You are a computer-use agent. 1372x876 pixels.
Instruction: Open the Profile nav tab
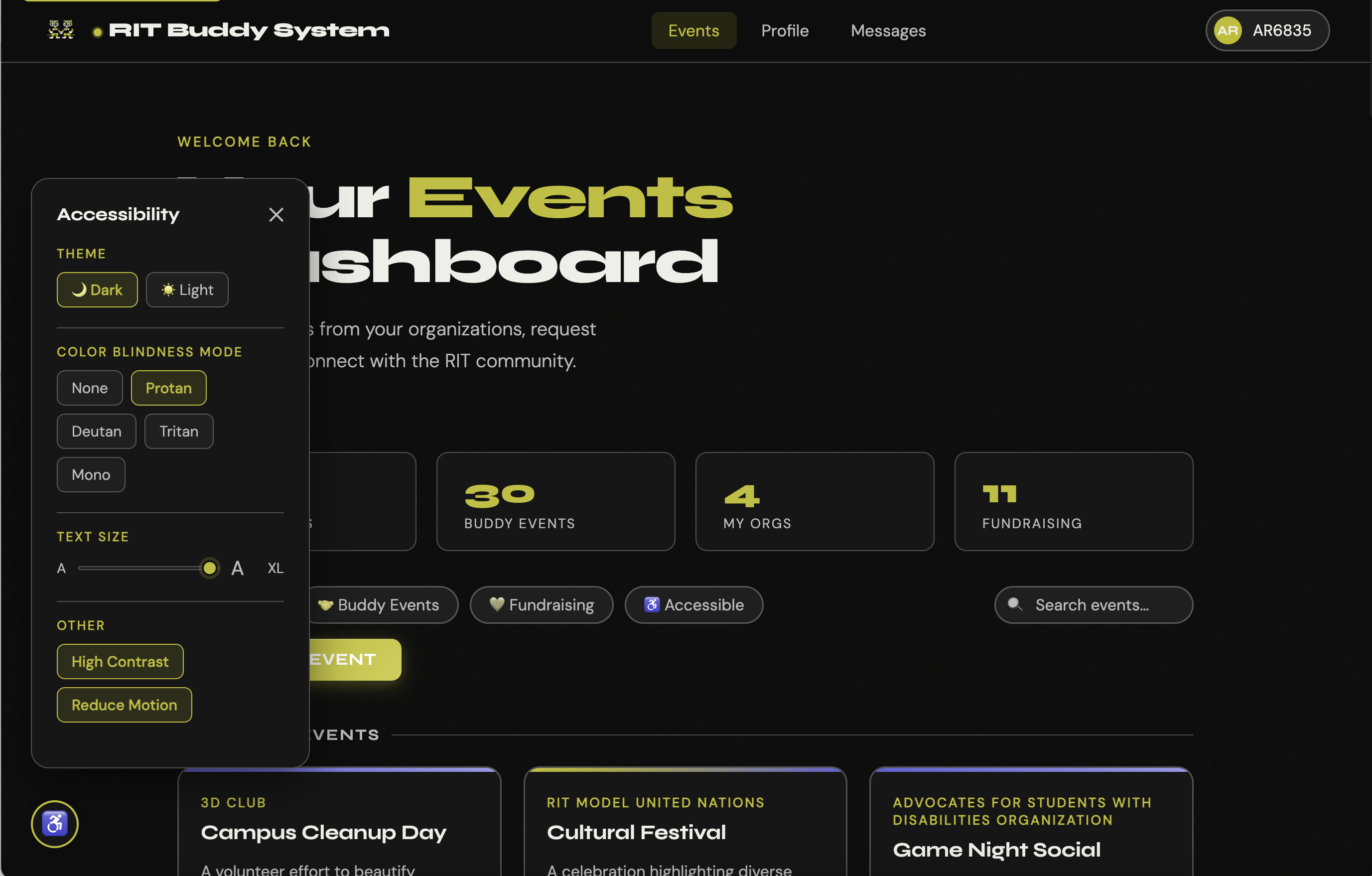(x=785, y=31)
